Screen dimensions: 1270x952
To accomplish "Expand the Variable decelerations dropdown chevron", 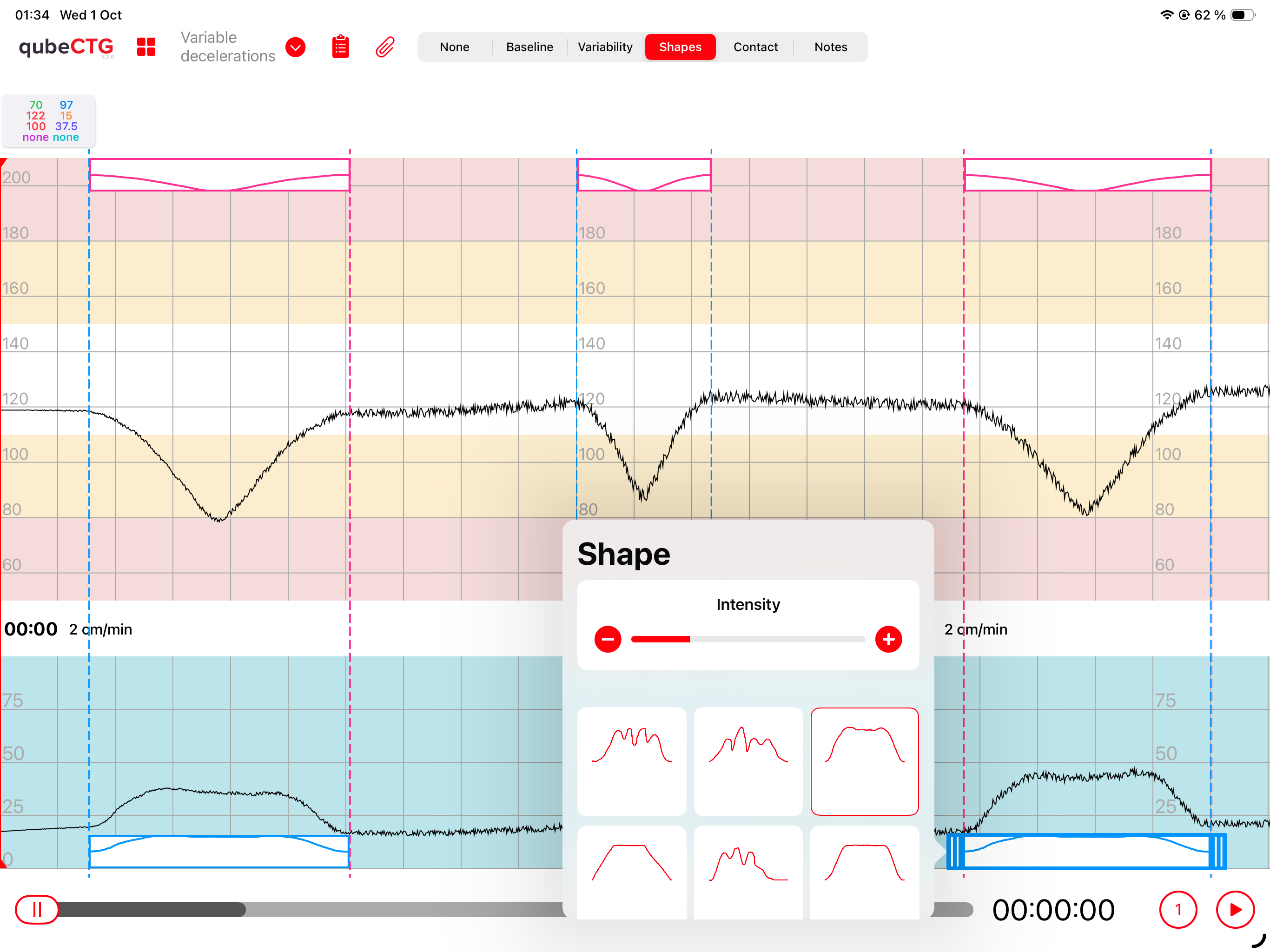I will [x=296, y=47].
